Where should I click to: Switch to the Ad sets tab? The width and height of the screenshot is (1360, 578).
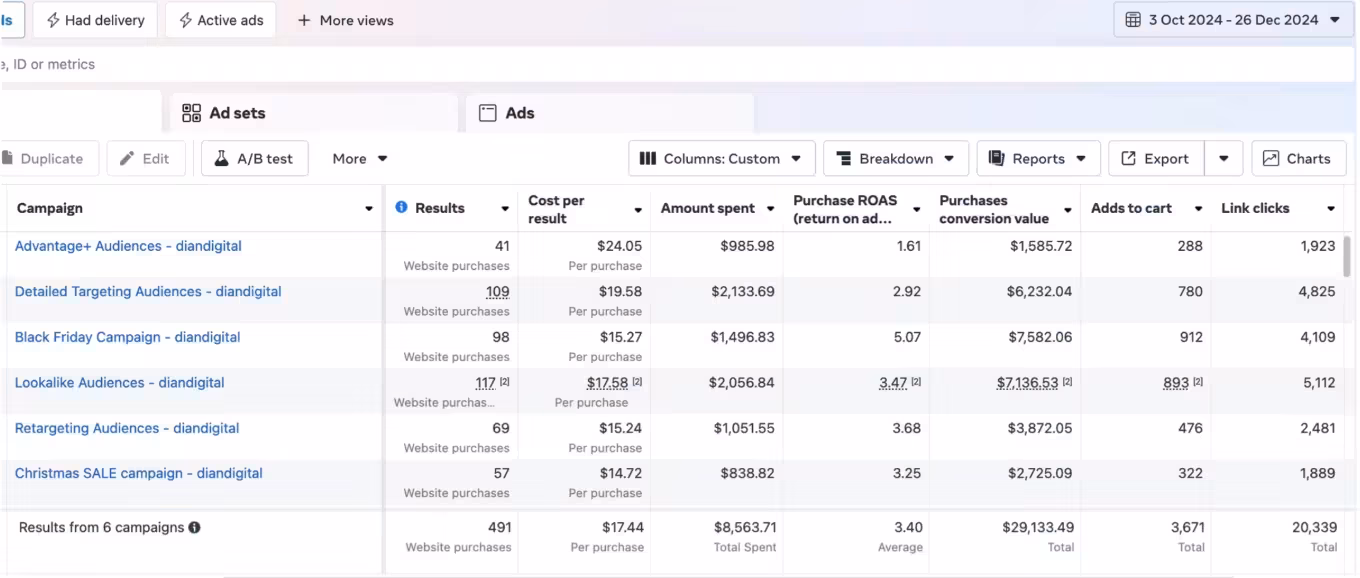[314, 113]
